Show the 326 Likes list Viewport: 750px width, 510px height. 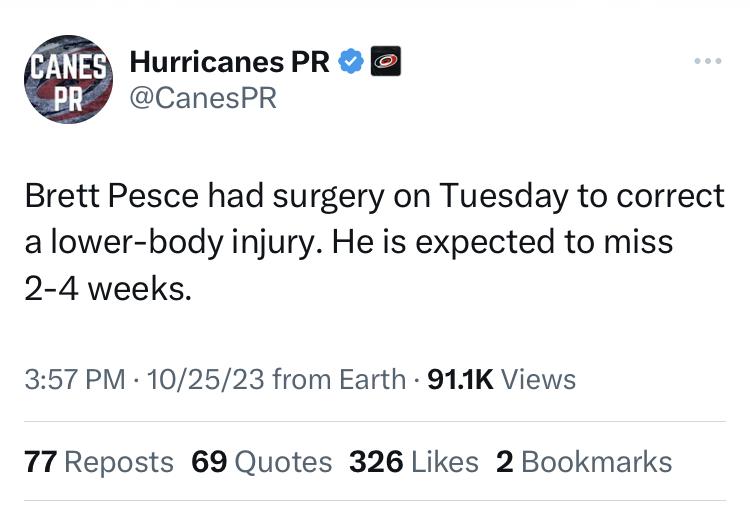413,462
